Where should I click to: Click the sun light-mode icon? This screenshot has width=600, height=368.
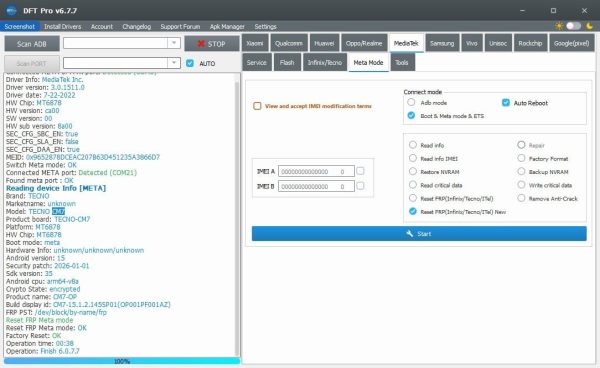559,26
